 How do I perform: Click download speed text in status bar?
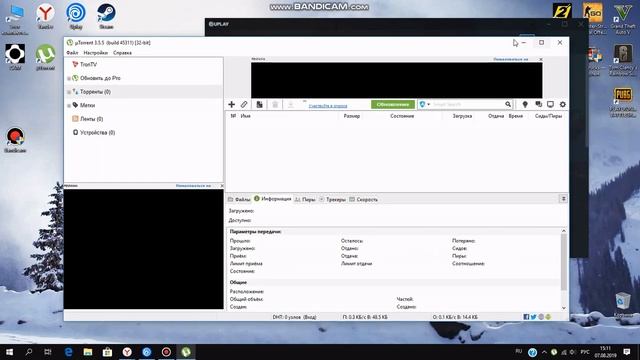click(x=365, y=317)
